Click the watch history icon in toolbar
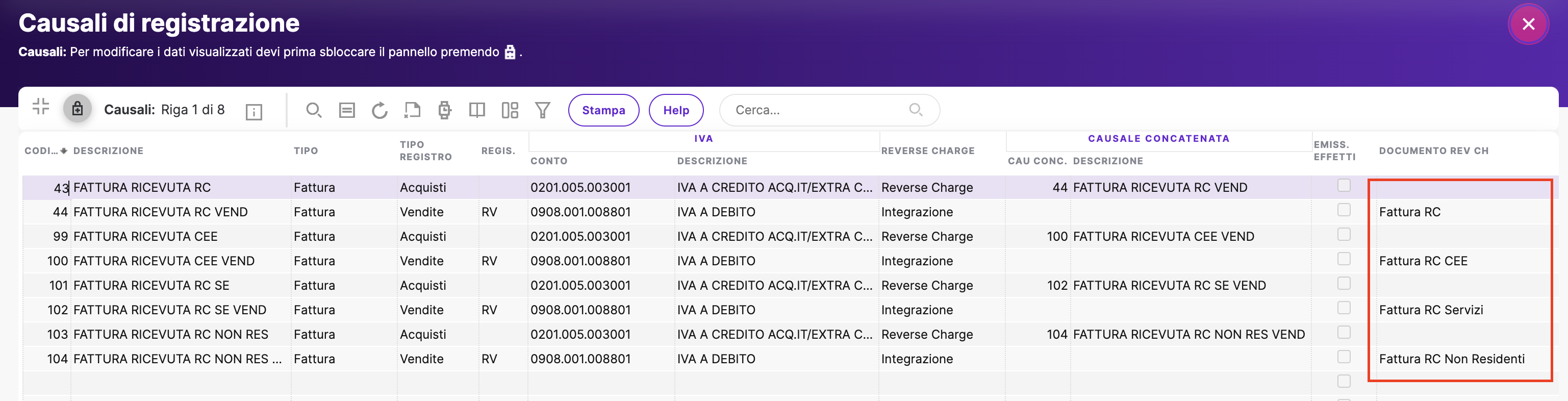Image resolution: width=1568 pixels, height=401 pixels. [x=444, y=110]
